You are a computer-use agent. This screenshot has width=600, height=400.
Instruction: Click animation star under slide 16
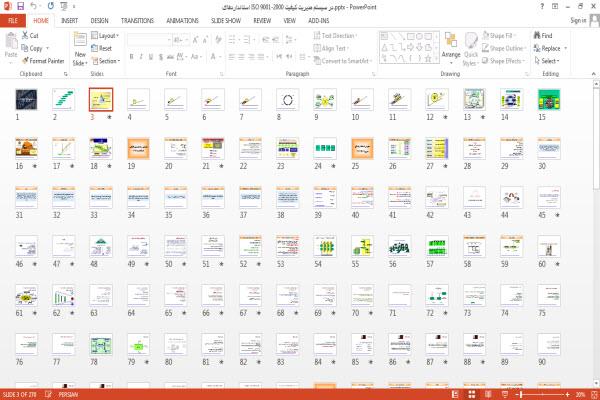pos(34,166)
